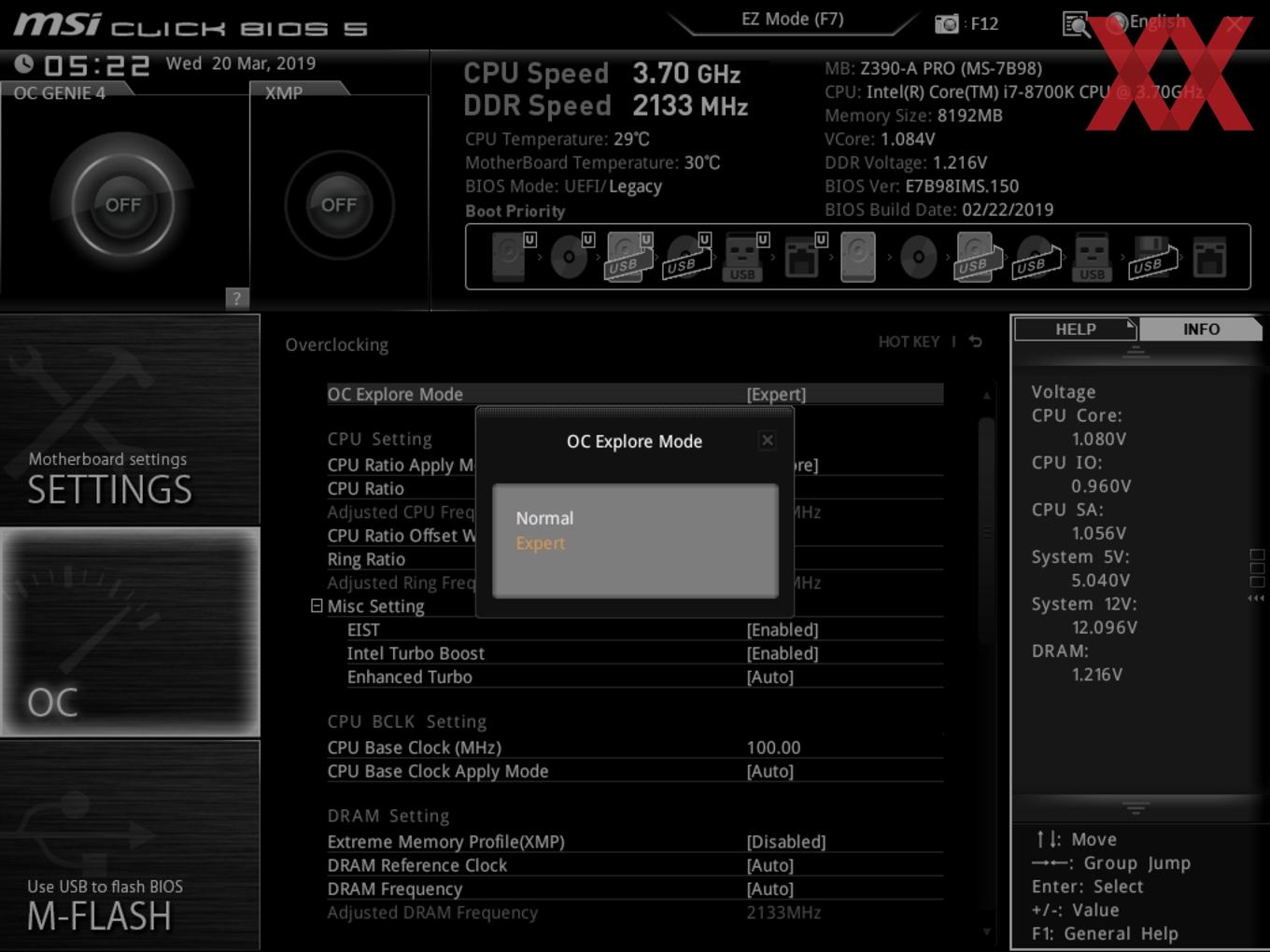Exit BIOS with the top-right X

coord(1235,24)
